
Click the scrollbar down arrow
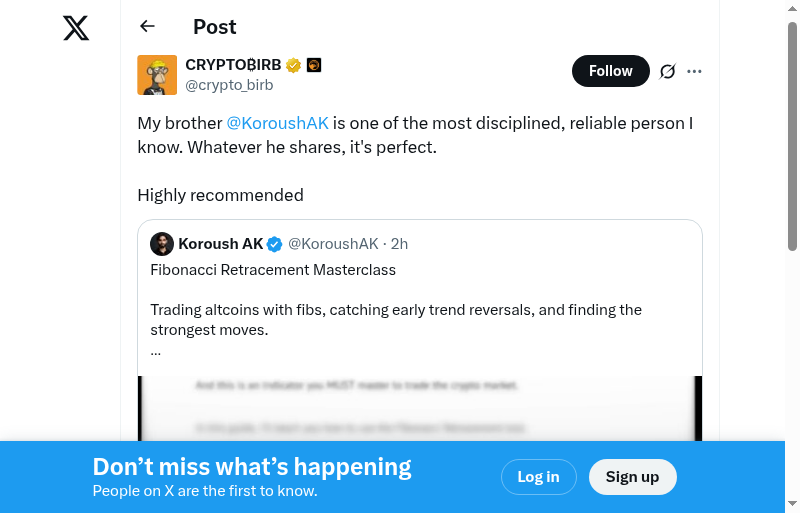tap(793, 504)
